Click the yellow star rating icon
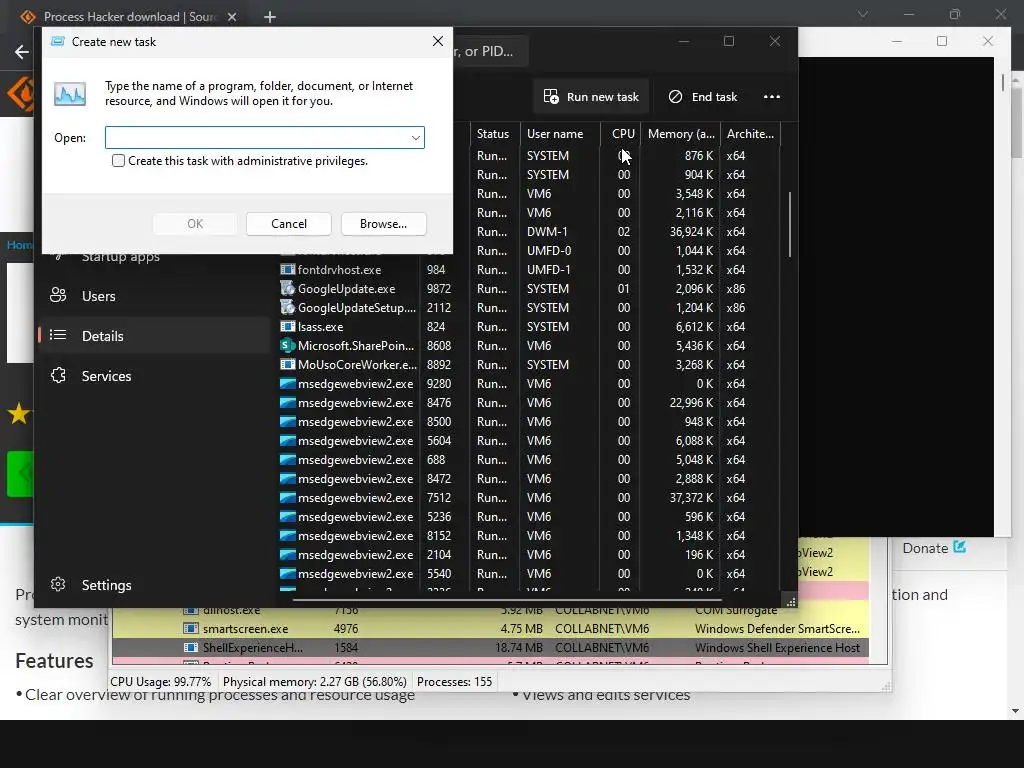The width and height of the screenshot is (1024, 768). pos(18,413)
